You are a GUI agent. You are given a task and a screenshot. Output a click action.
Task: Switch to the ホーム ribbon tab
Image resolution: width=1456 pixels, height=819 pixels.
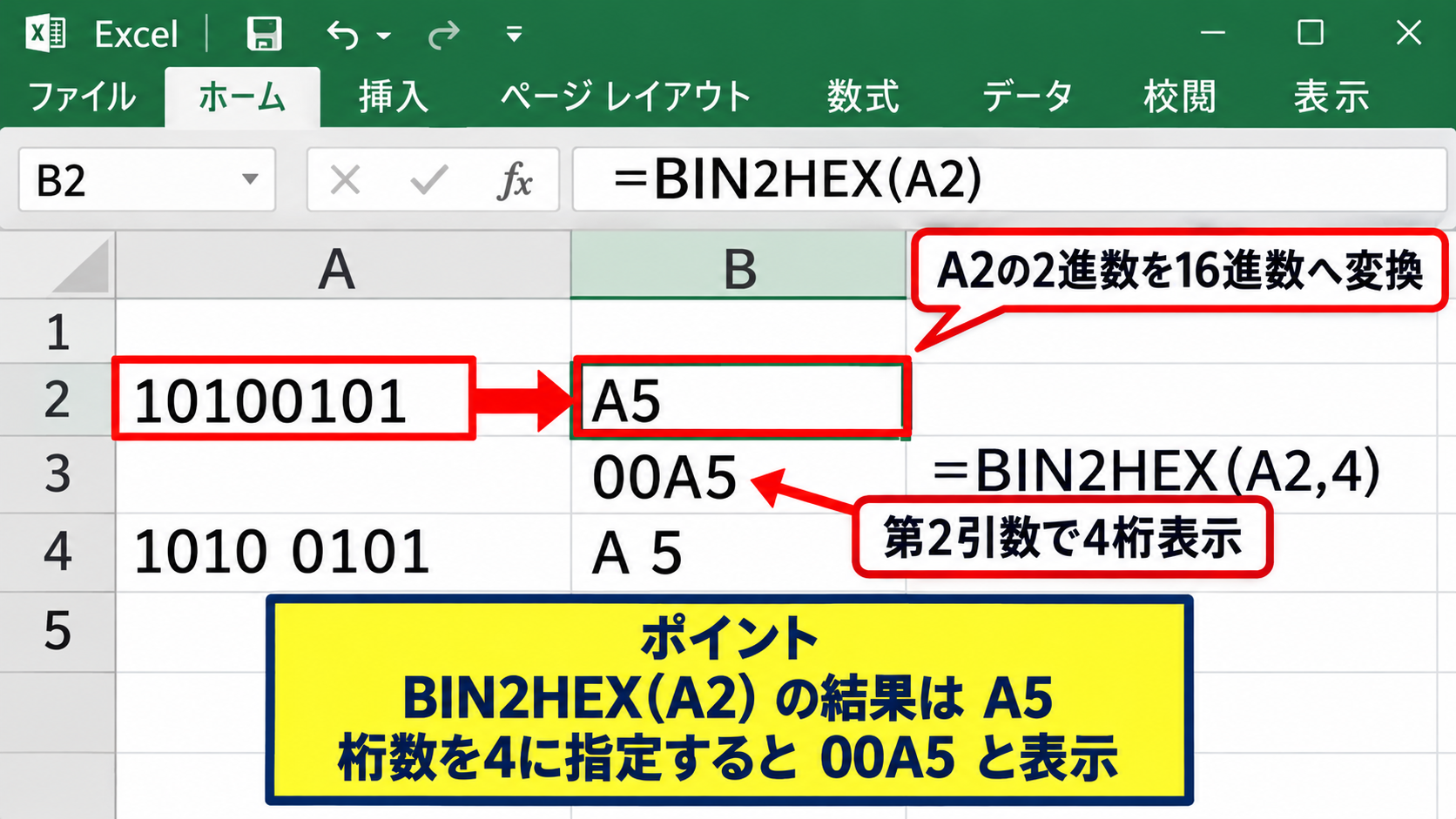(242, 97)
